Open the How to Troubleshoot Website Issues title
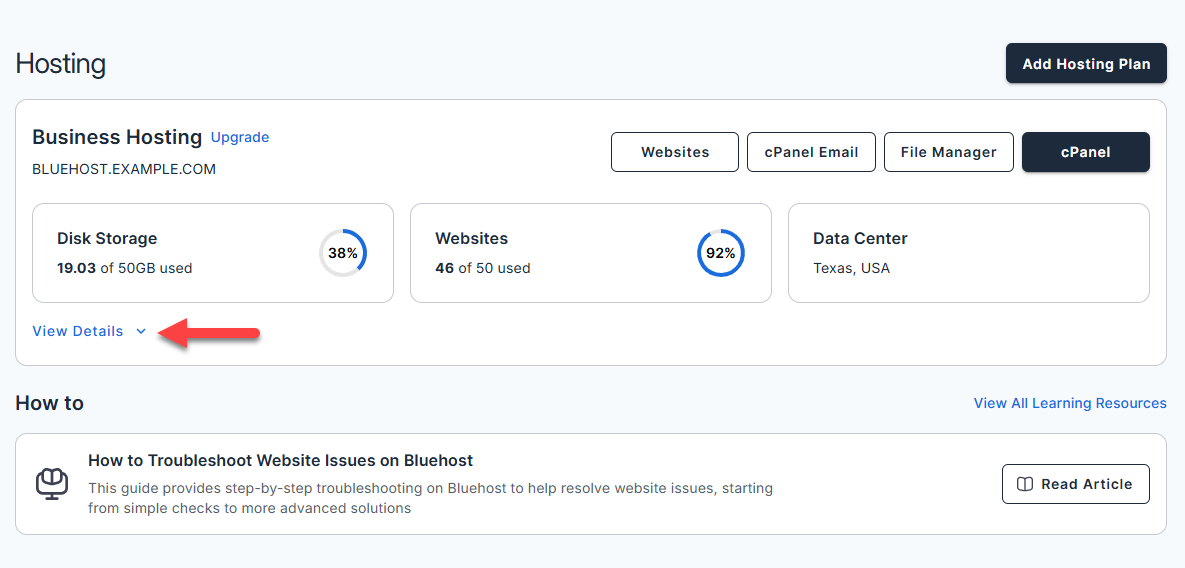 280,460
